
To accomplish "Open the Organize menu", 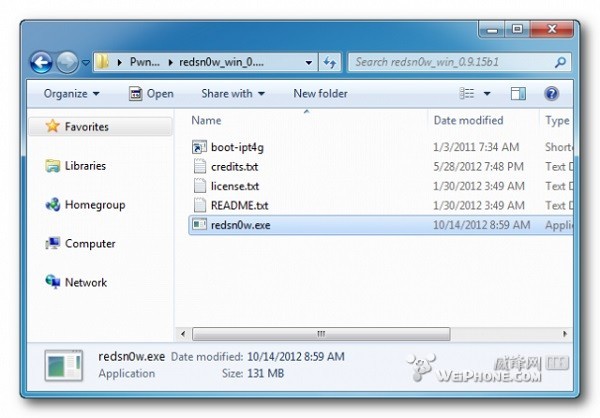I will 72,94.
